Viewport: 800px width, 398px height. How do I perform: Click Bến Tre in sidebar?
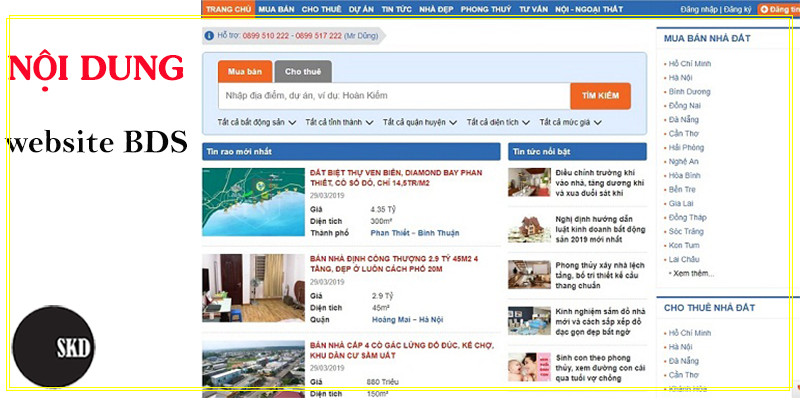(x=682, y=189)
